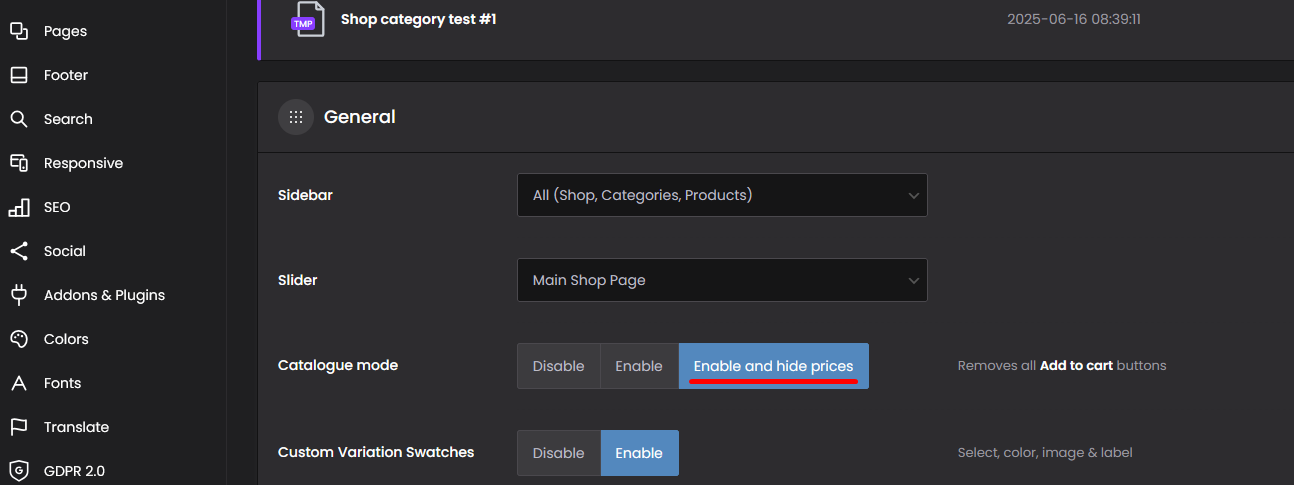The height and width of the screenshot is (485, 1294).
Task: Open the Fonts menu item
Action: coord(62,383)
